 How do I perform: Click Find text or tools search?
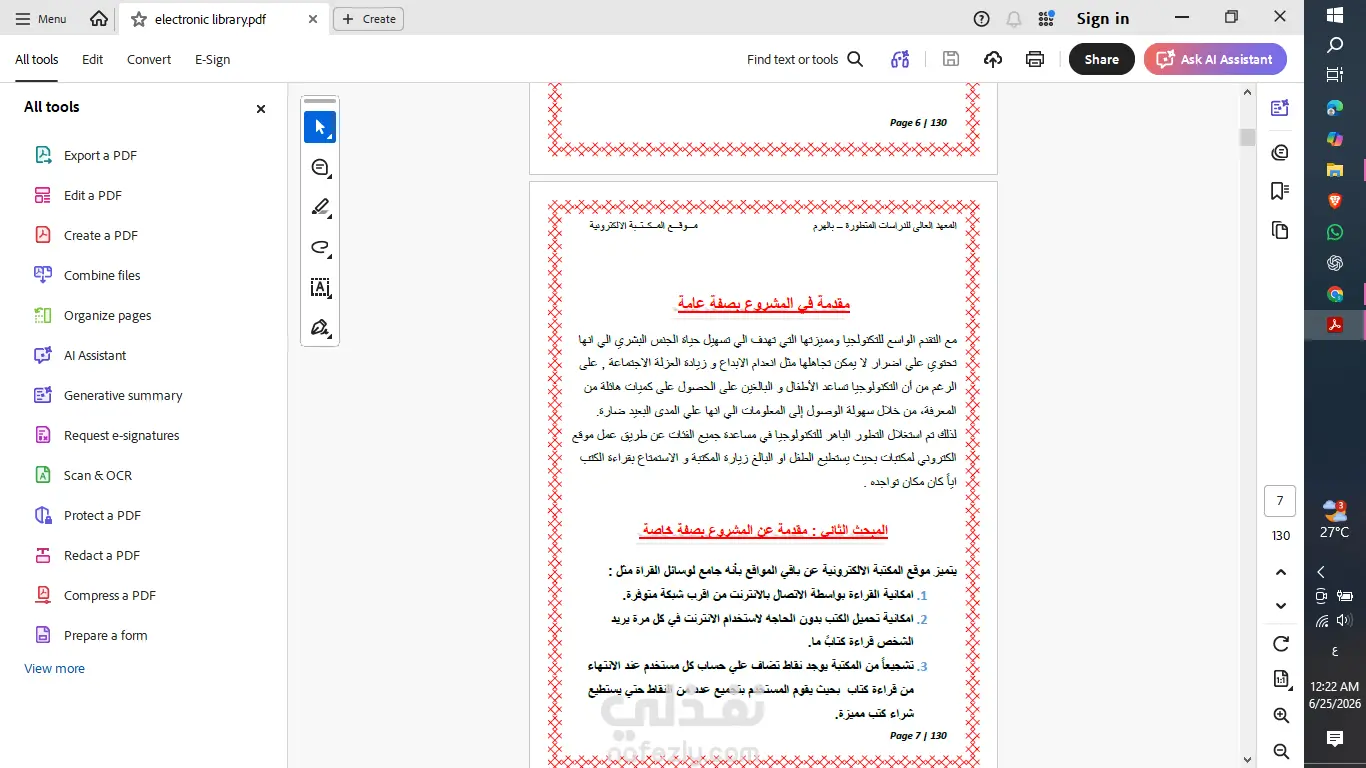(x=805, y=59)
